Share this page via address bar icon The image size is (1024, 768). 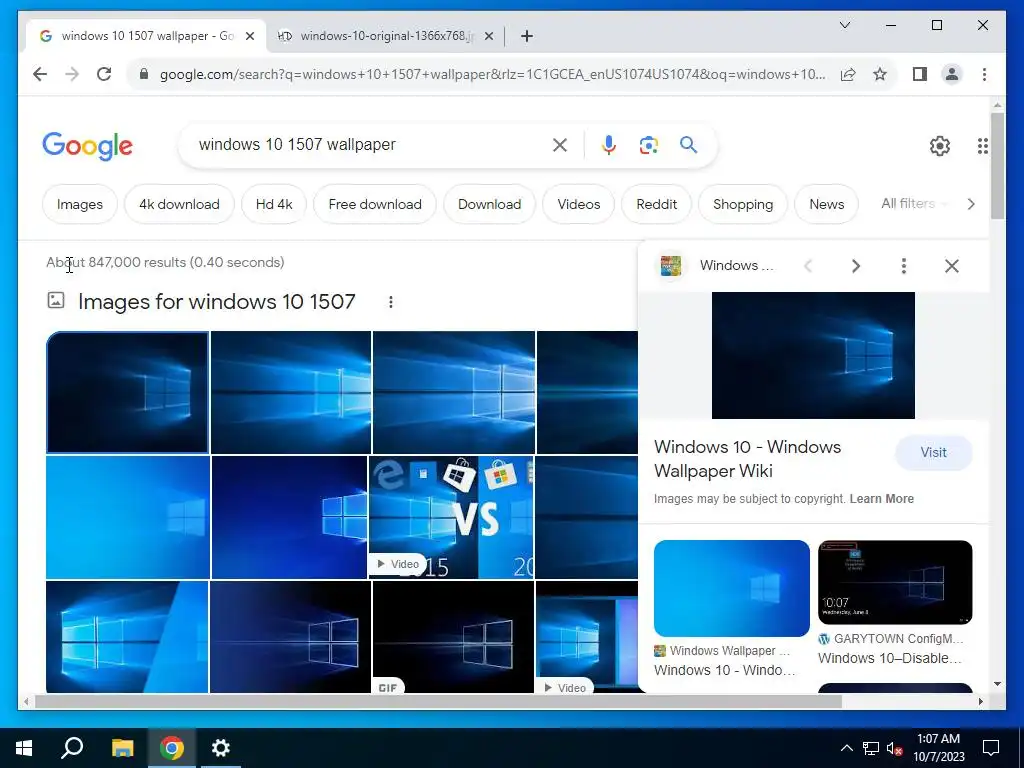(x=848, y=74)
